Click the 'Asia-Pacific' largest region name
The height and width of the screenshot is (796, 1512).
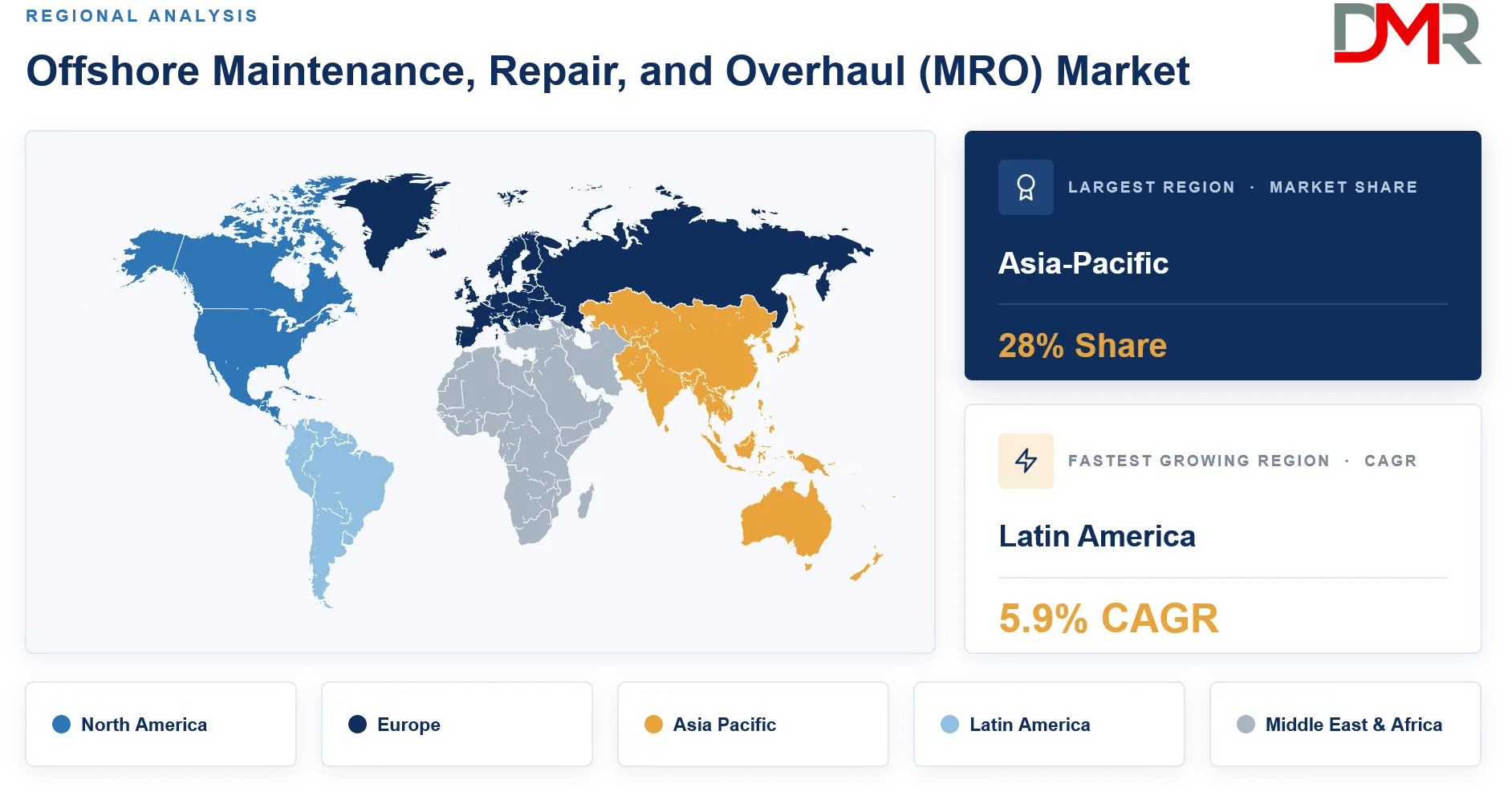point(1083,263)
